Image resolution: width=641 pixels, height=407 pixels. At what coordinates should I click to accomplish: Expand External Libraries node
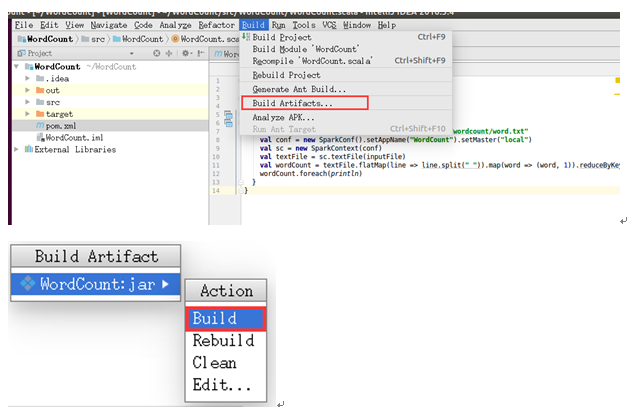(16, 150)
